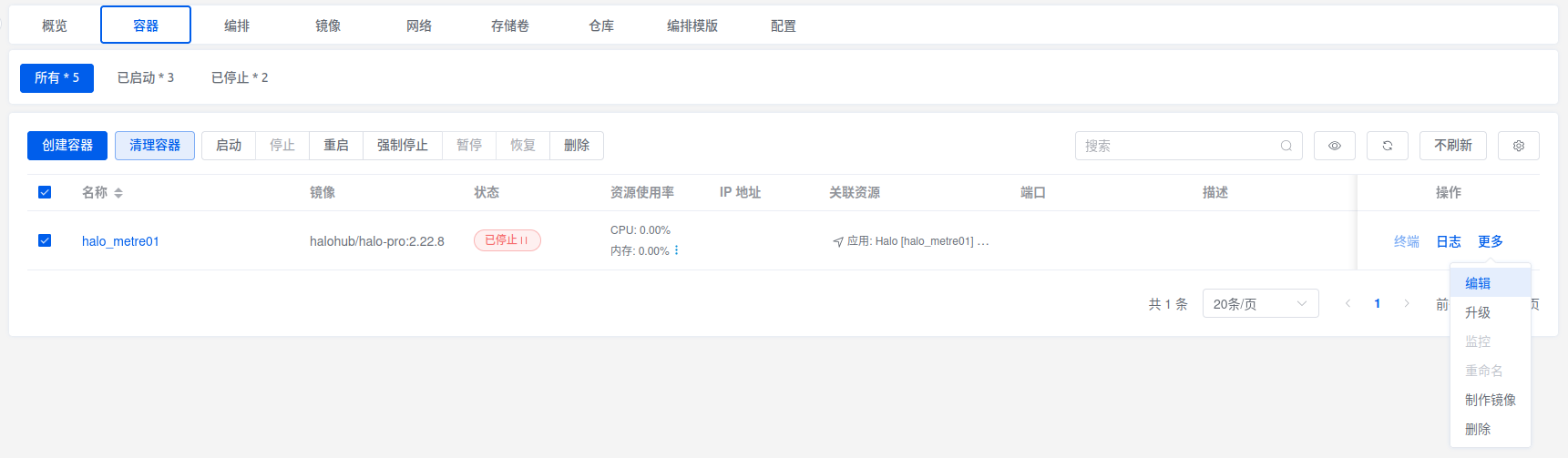Click the eye icon button beside search

pyautogui.click(x=1334, y=146)
